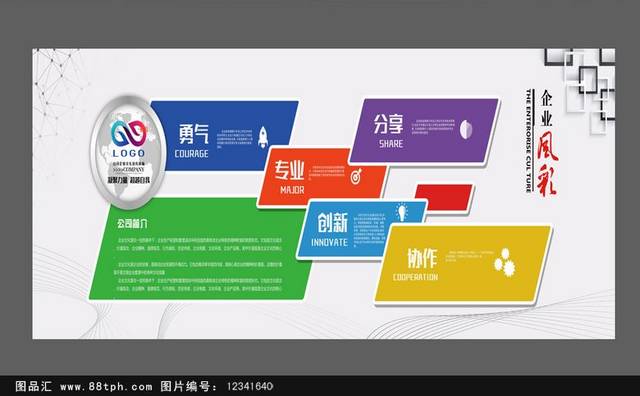Click the 图品汇 brand name in footer

click(33, 386)
